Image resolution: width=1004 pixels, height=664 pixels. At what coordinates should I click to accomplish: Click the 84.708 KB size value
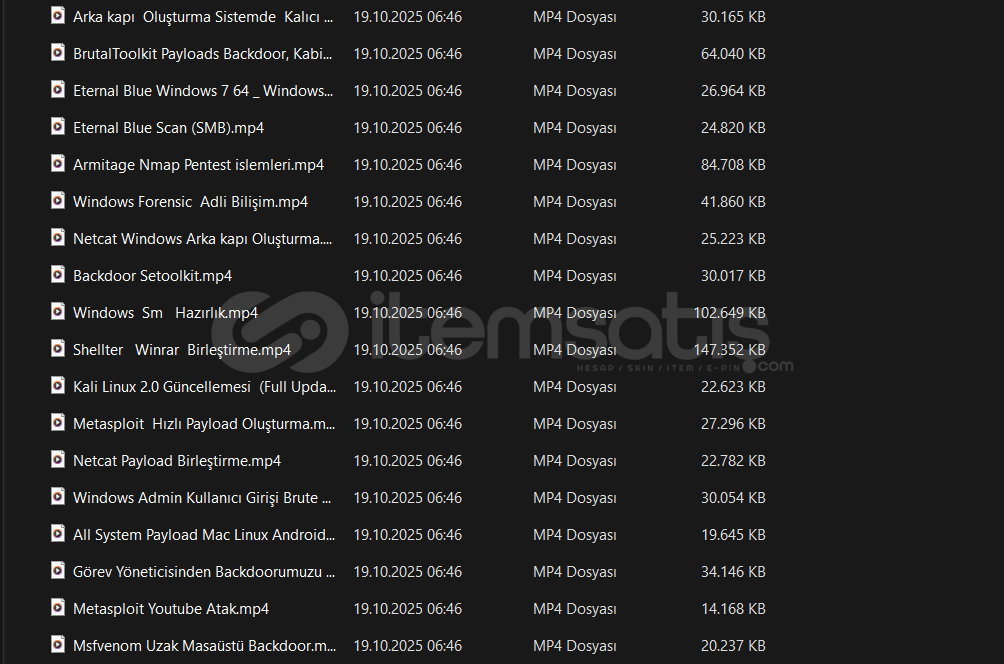(733, 165)
